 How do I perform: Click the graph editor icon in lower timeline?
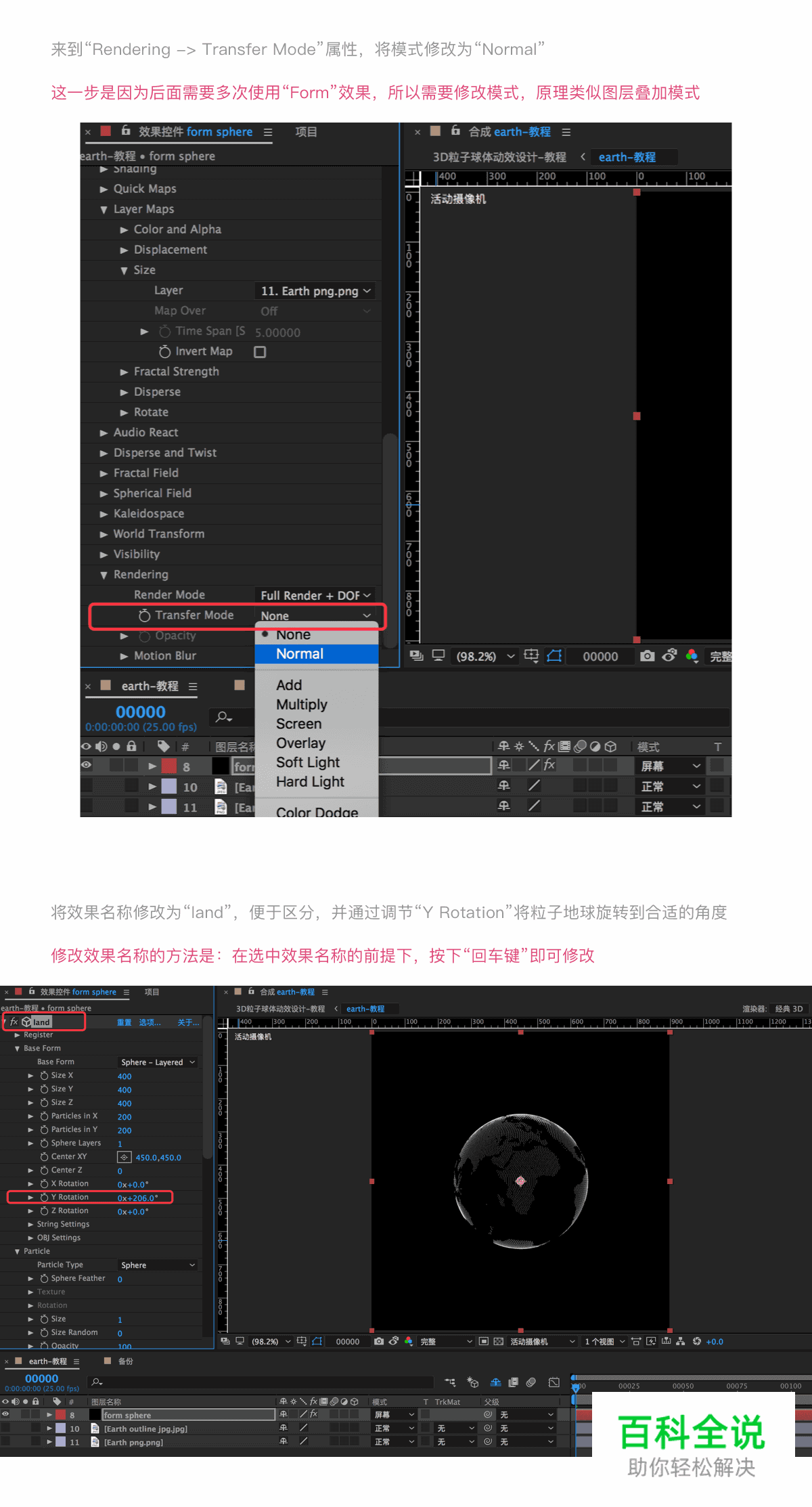point(554,1382)
